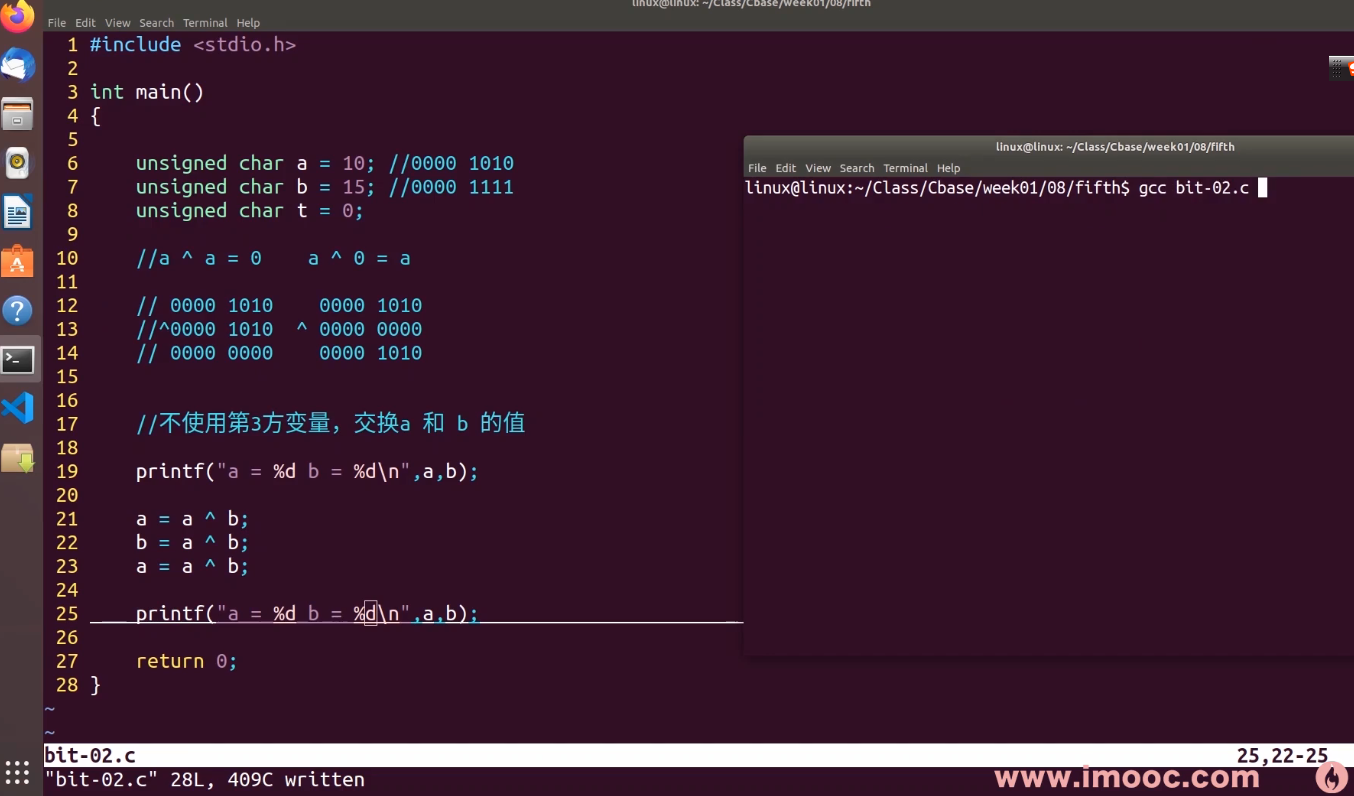Click the '#include <stdio.h>' line
The image size is (1354, 796).
pos(193,45)
